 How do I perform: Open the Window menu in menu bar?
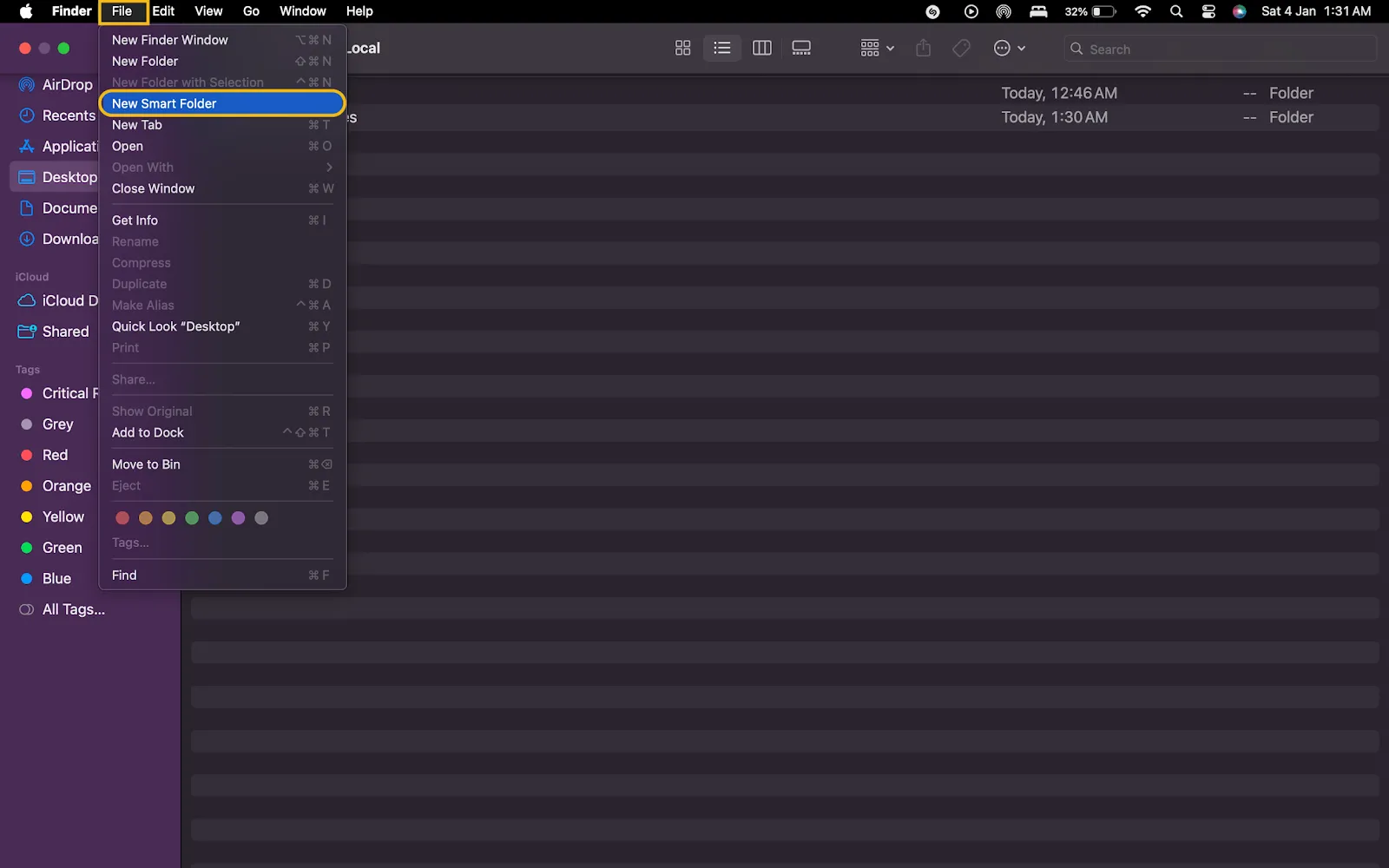(303, 11)
